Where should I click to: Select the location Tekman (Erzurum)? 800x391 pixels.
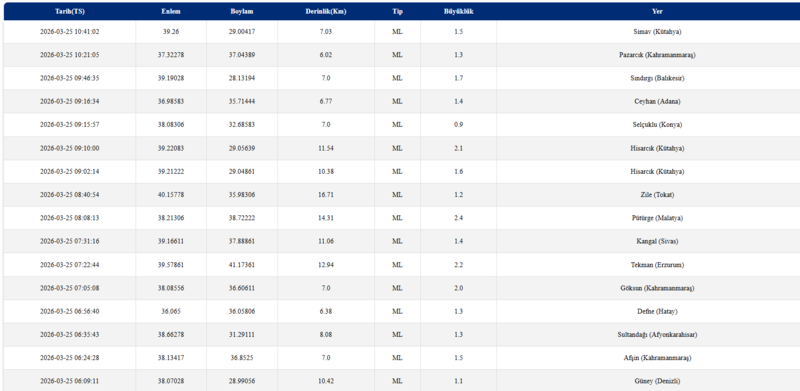click(657, 265)
